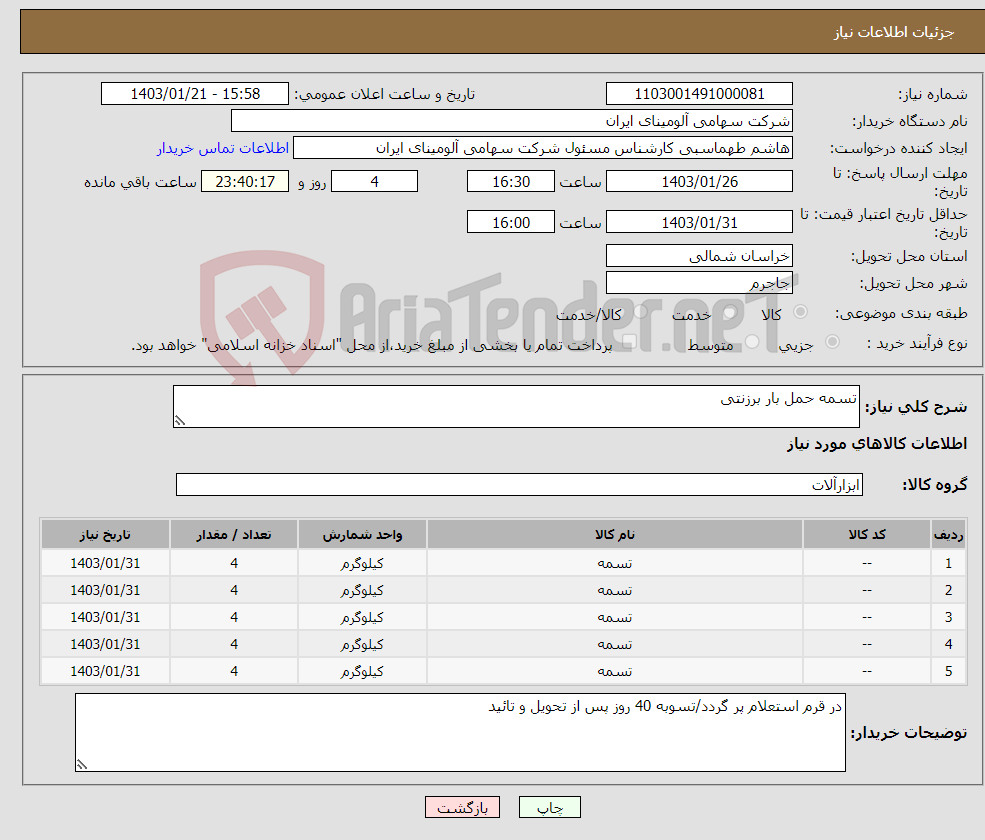985x840 pixels.
Task: Click the response deadline time 16:30
Action: pos(511,182)
